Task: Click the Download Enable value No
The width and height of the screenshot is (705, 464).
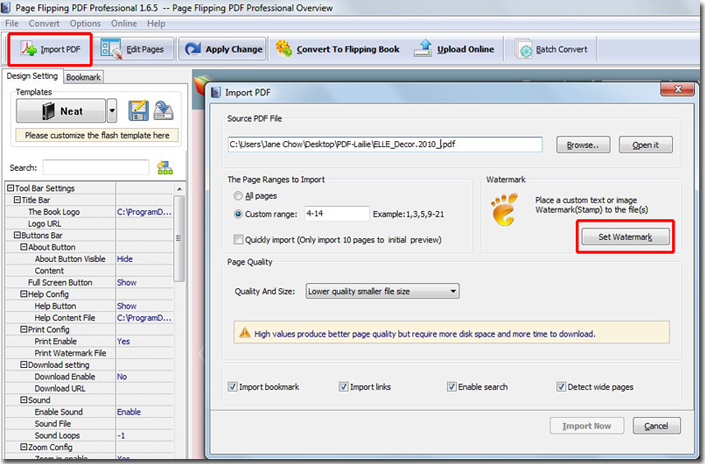Action: [x=122, y=377]
